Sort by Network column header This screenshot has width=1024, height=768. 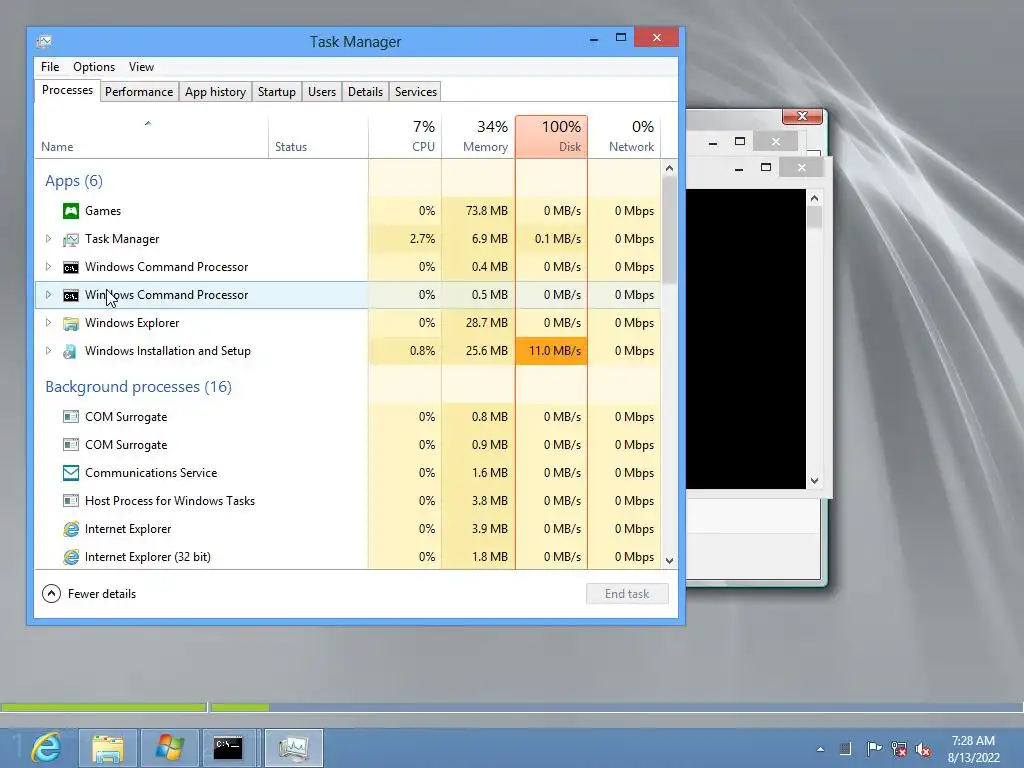624,137
